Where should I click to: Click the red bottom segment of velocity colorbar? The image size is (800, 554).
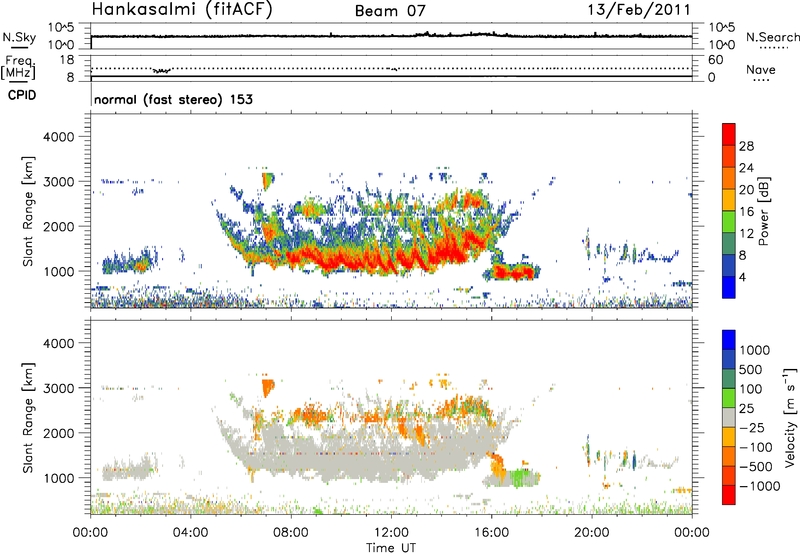click(x=729, y=495)
